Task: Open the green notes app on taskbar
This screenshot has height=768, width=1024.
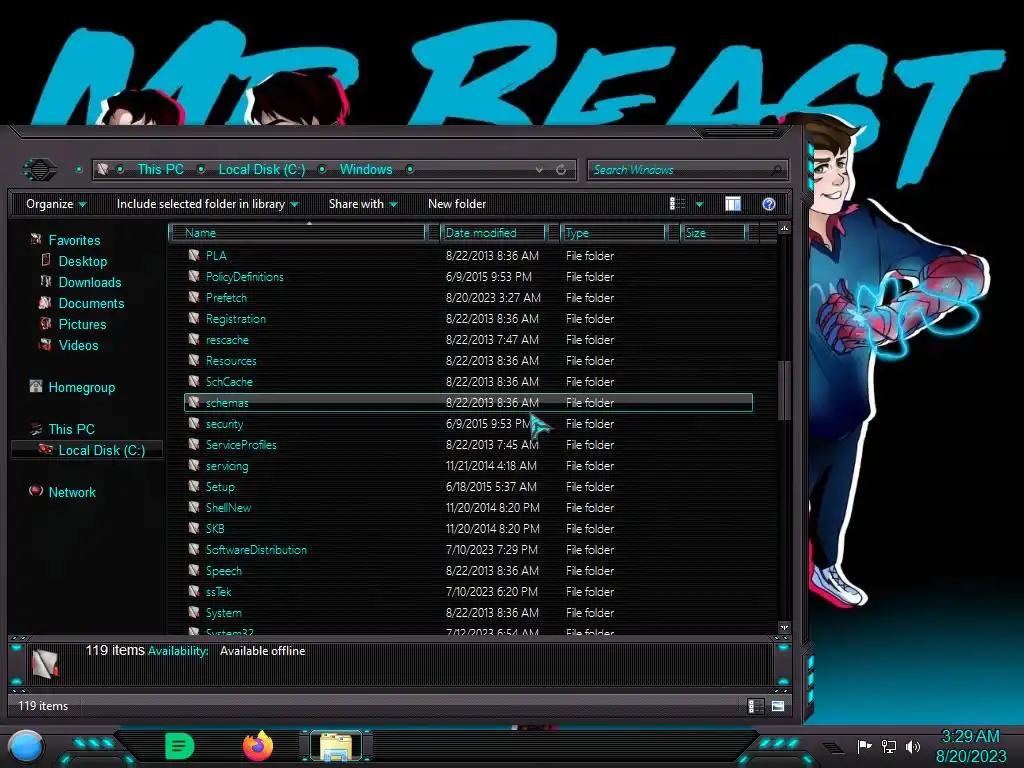Action: coord(180,746)
